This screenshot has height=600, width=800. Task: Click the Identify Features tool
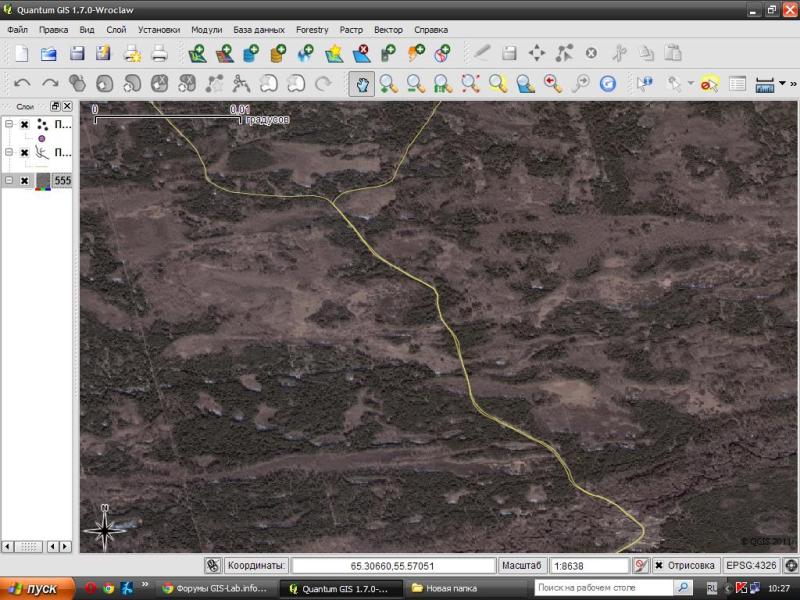point(643,84)
